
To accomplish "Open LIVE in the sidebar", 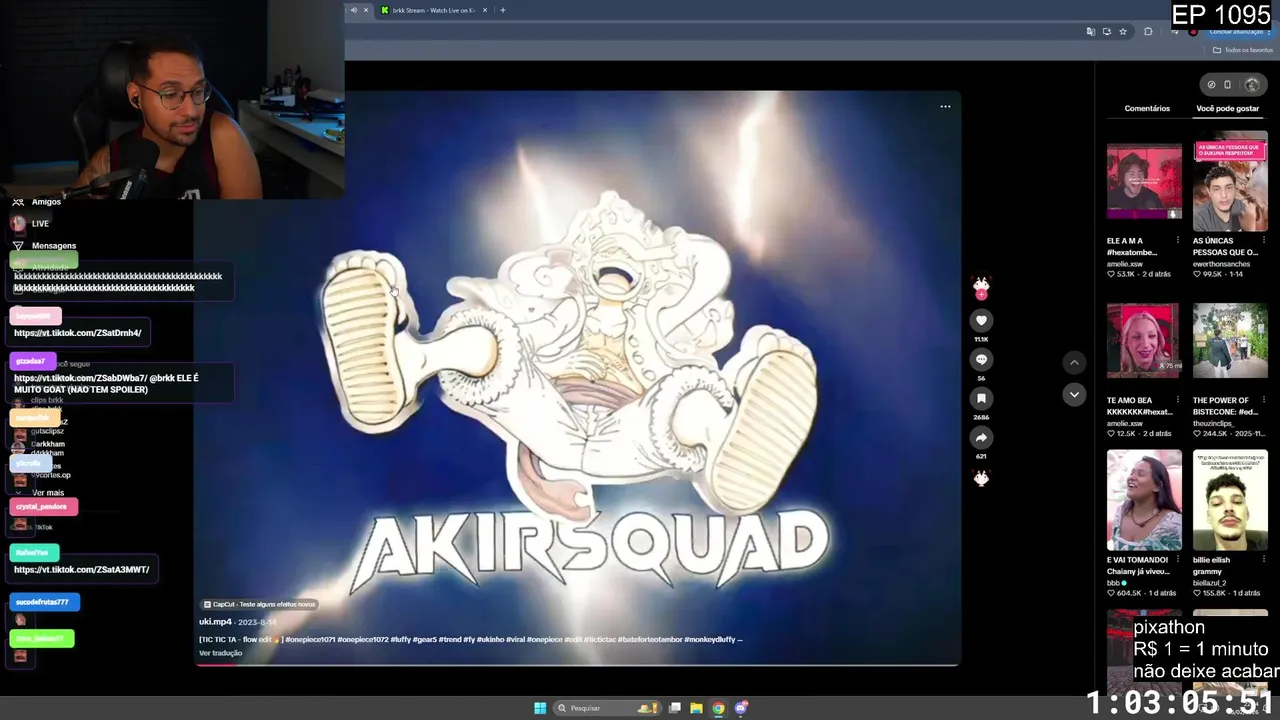I will (x=40, y=224).
